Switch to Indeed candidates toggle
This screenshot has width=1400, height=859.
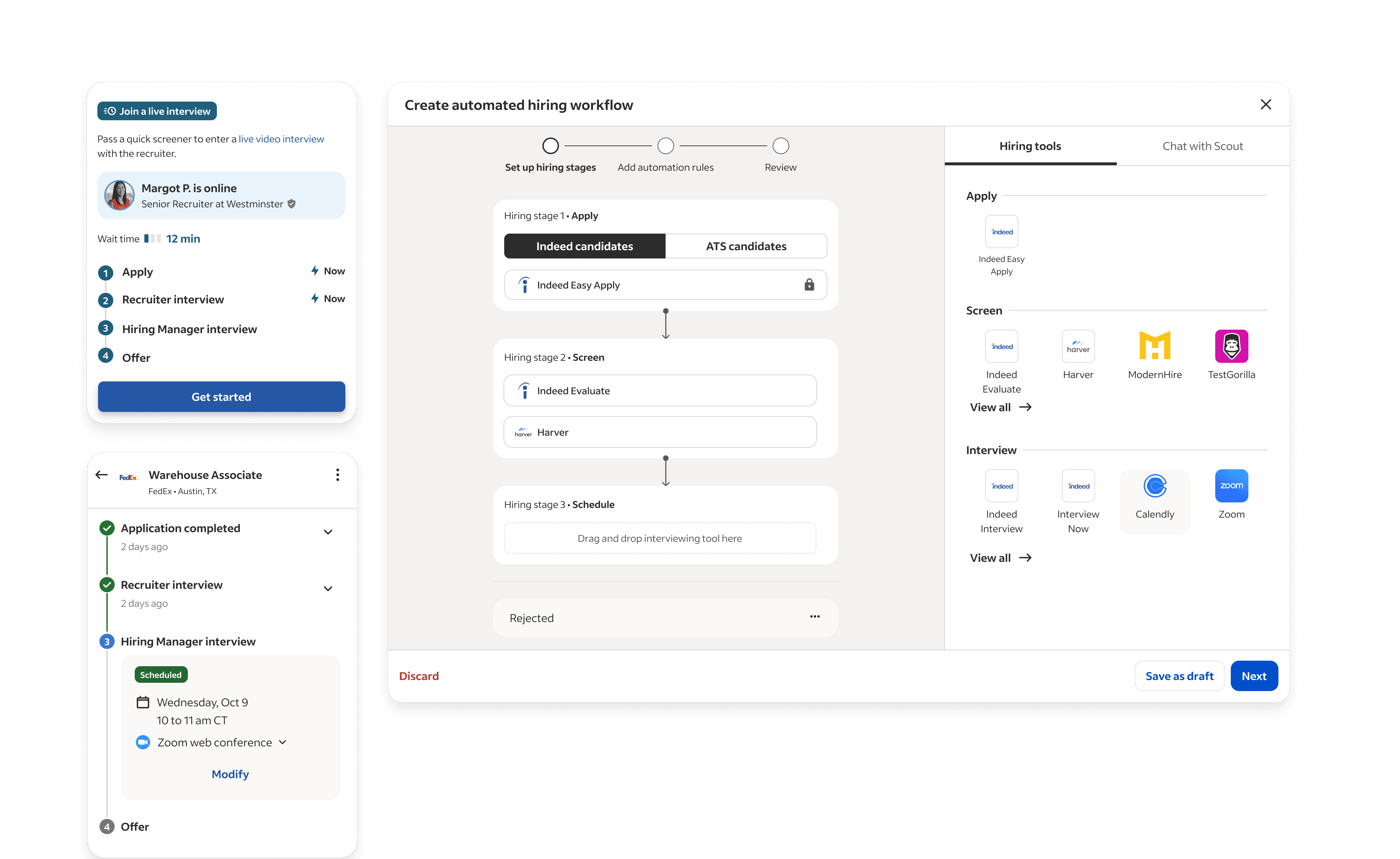(x=584, y=246)
